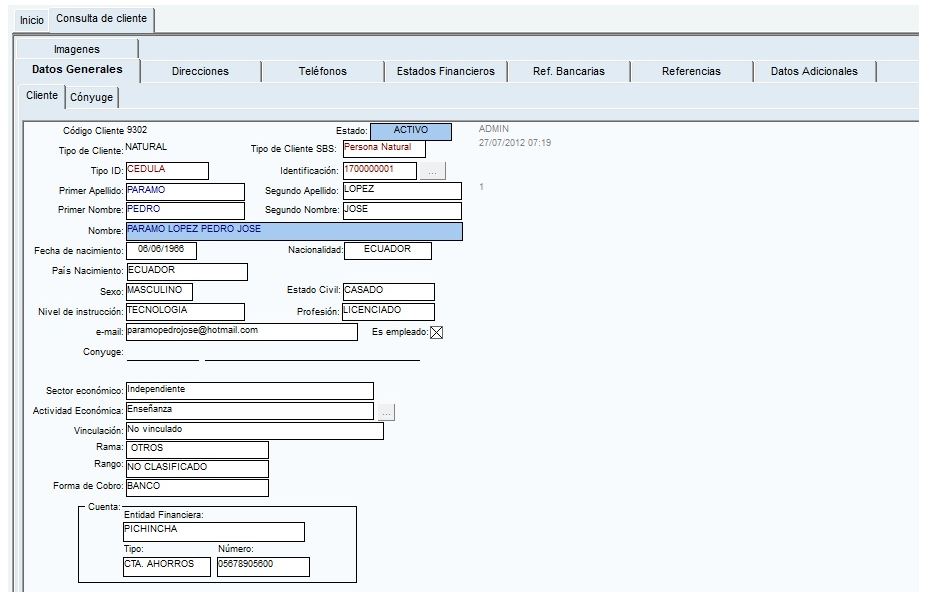This screenshot has width=931, height=602.
Task: View the Datos Adicionales tab
Action: (814, 71)
